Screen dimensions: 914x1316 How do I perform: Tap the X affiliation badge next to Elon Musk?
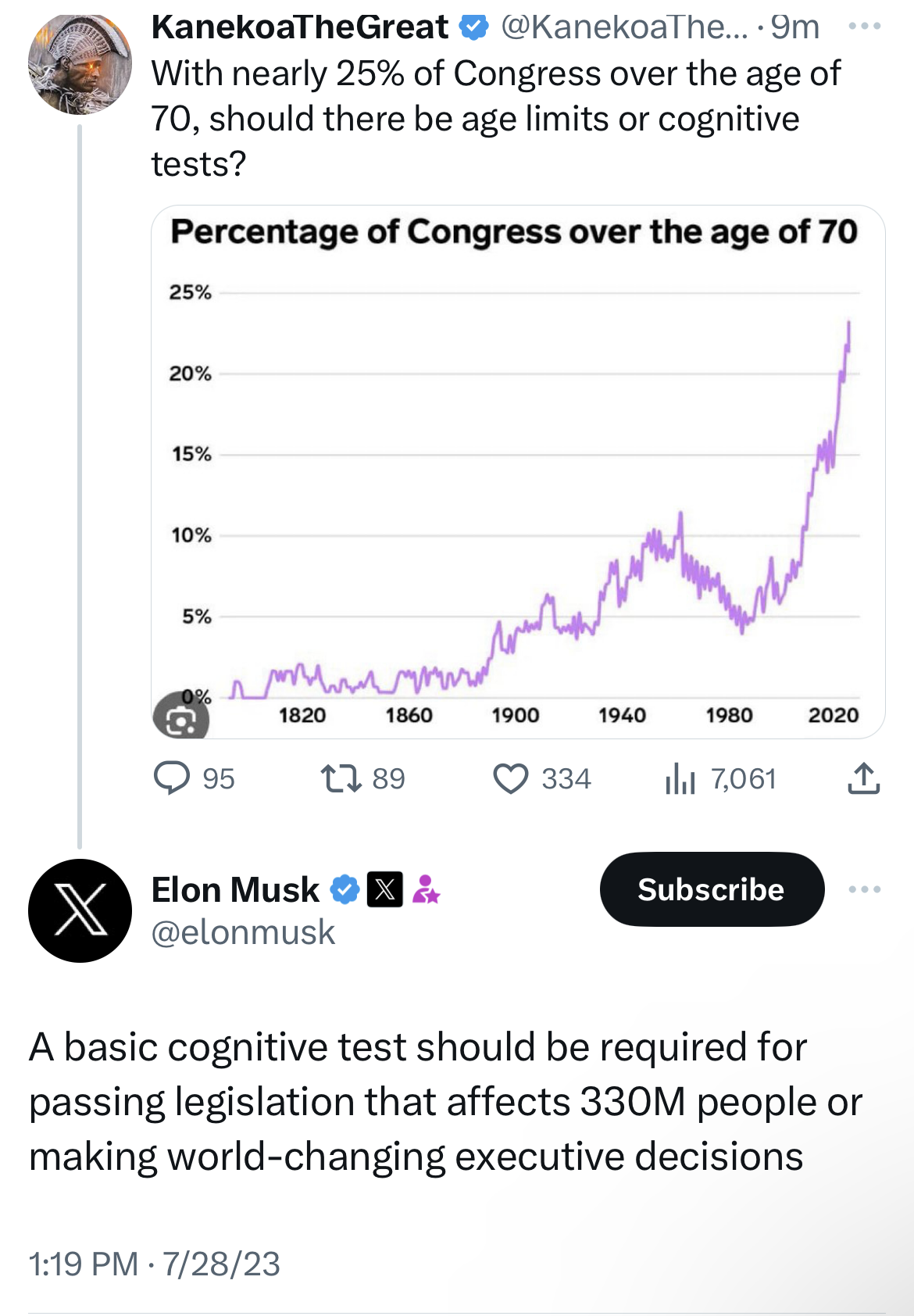pyautogui.click(x=385, y=889)
